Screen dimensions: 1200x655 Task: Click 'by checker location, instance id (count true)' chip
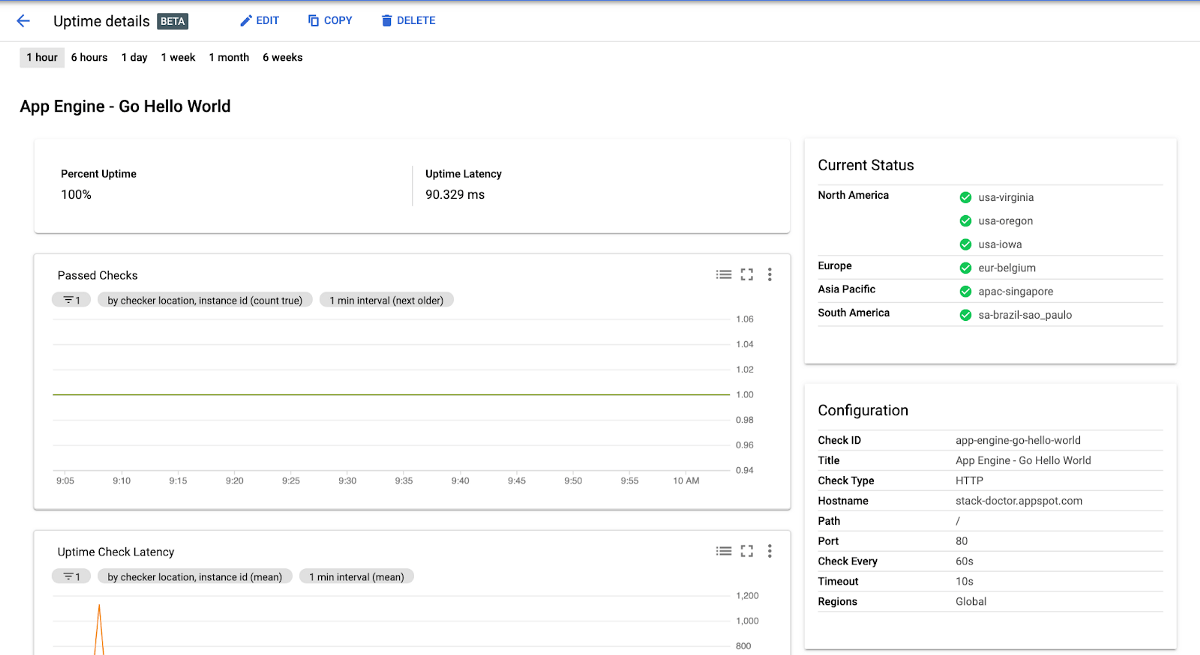pyautogui.click(x=205, y=300)
